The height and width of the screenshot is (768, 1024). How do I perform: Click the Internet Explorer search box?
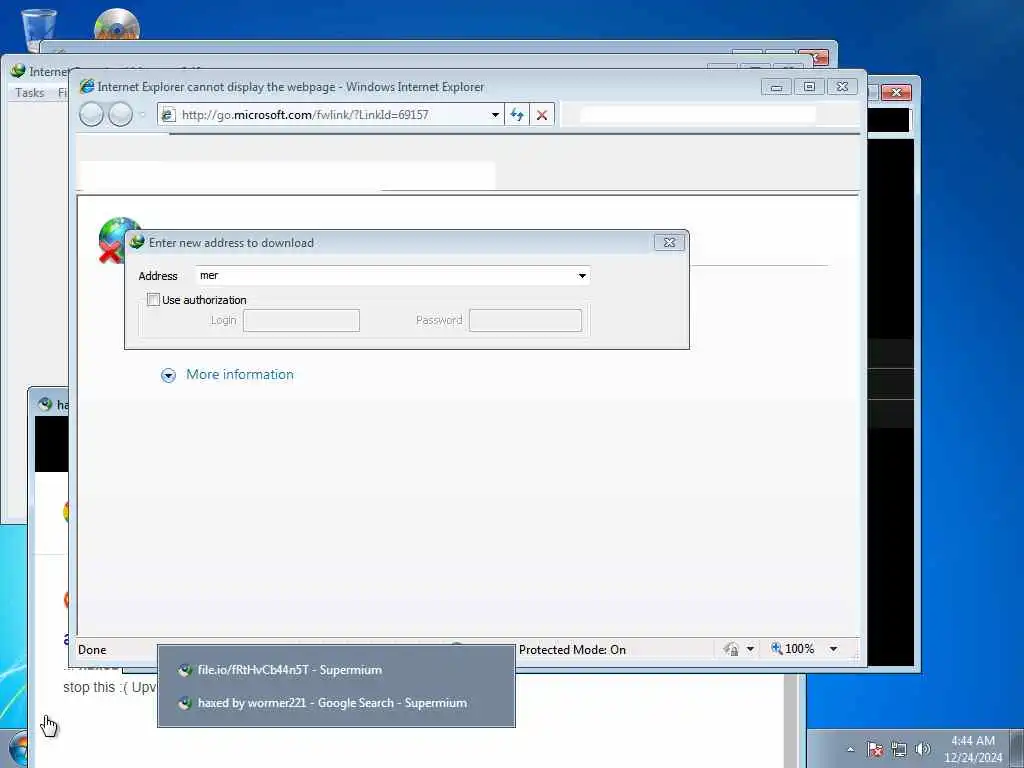click(697, 115)
